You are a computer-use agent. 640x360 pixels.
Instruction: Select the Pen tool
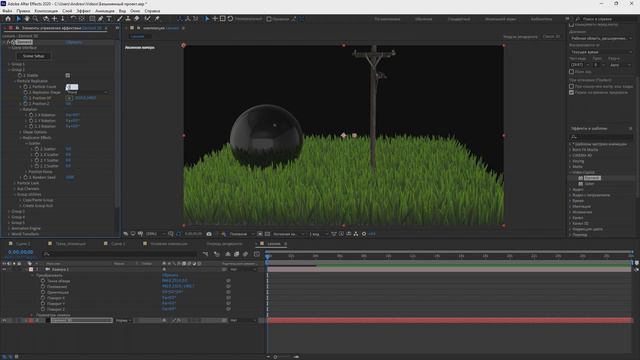(100, 19)
